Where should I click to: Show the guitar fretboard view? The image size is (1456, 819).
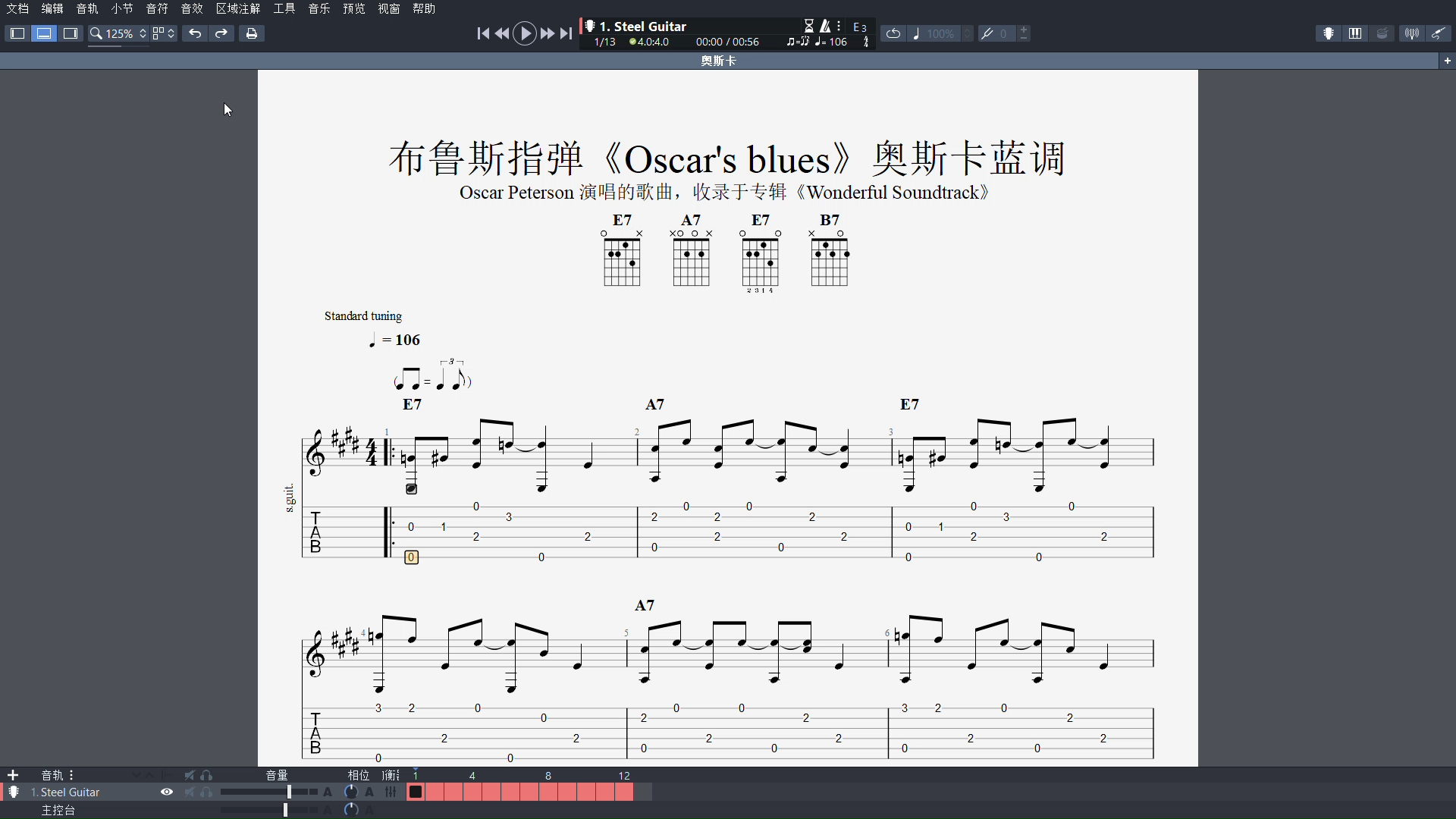tap(1329, 33)
